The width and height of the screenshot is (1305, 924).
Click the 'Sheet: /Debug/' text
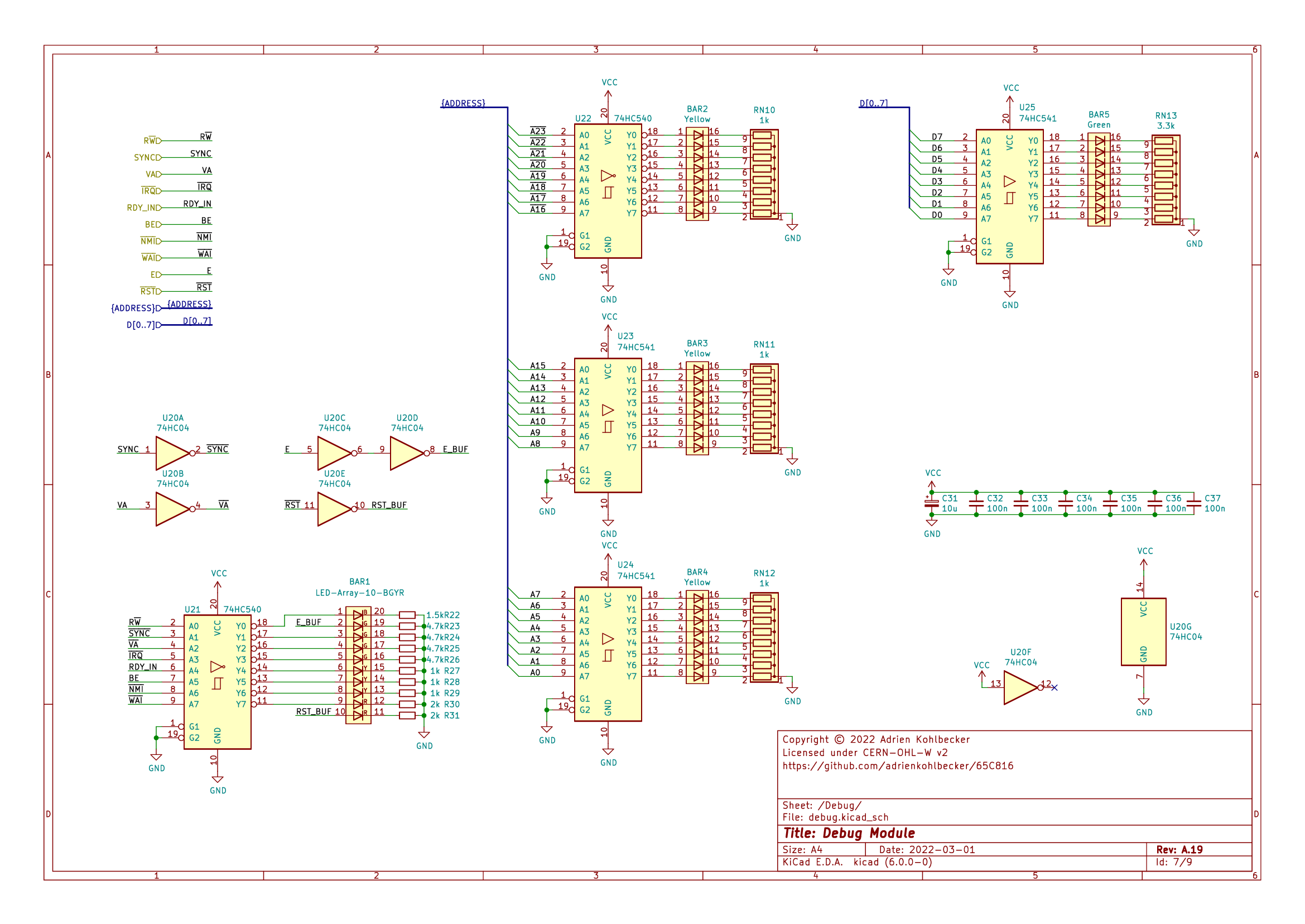pos(821,805)
